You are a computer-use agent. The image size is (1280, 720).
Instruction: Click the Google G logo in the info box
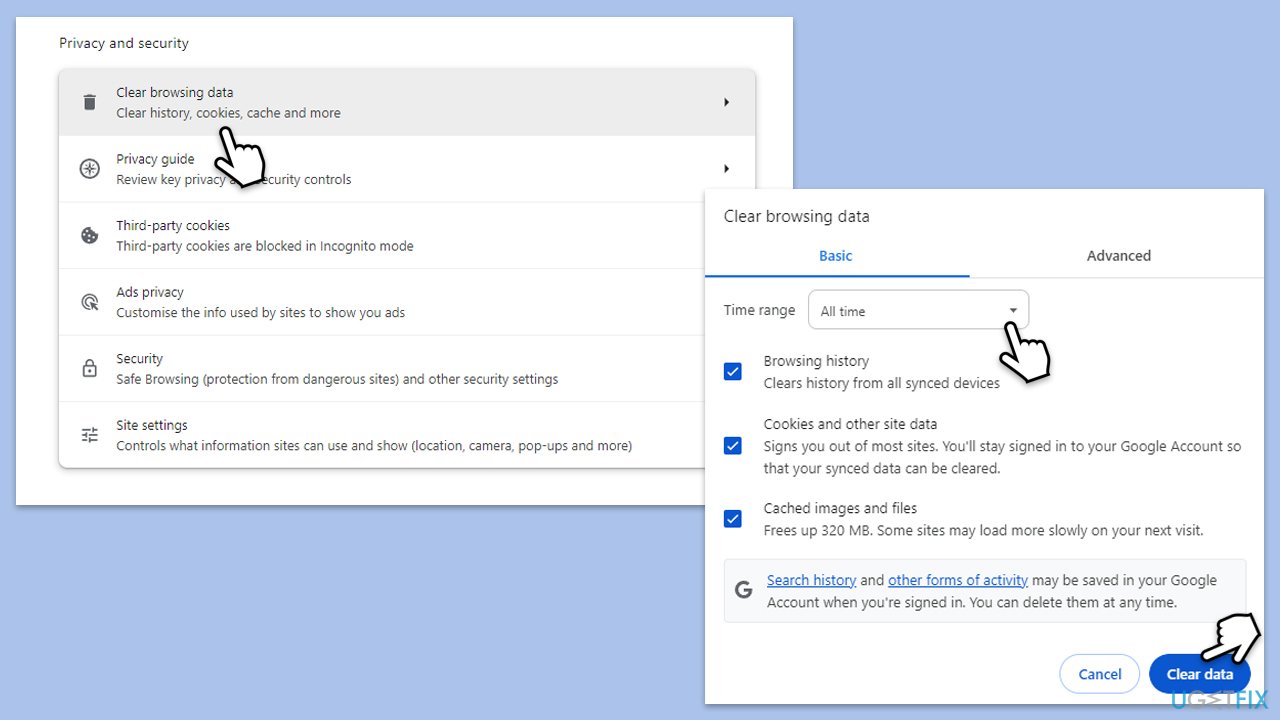744,590
